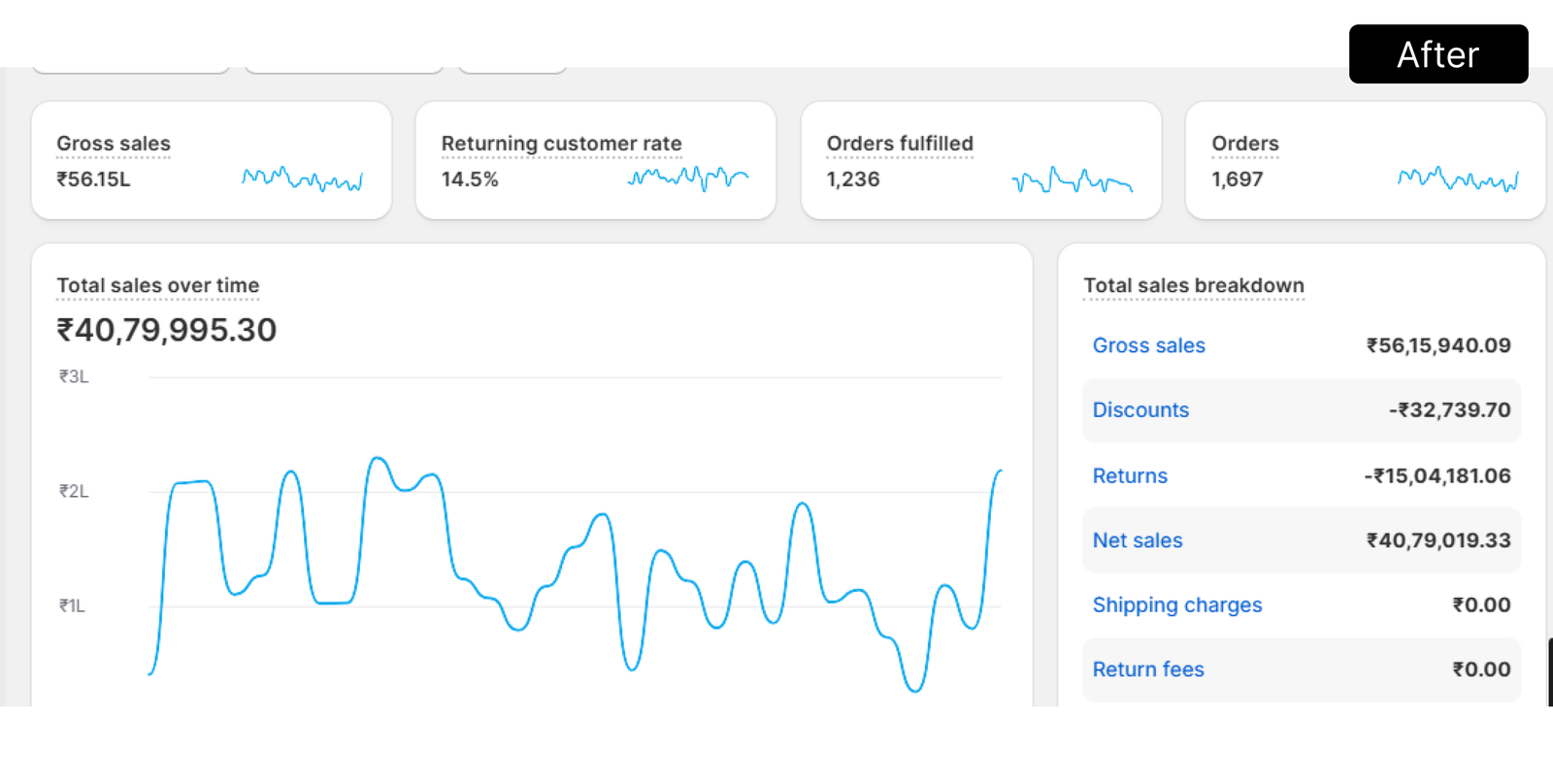The image size is (1553, 784).
Task: Click the Total sales breakdown heading
Action: 1193,285
